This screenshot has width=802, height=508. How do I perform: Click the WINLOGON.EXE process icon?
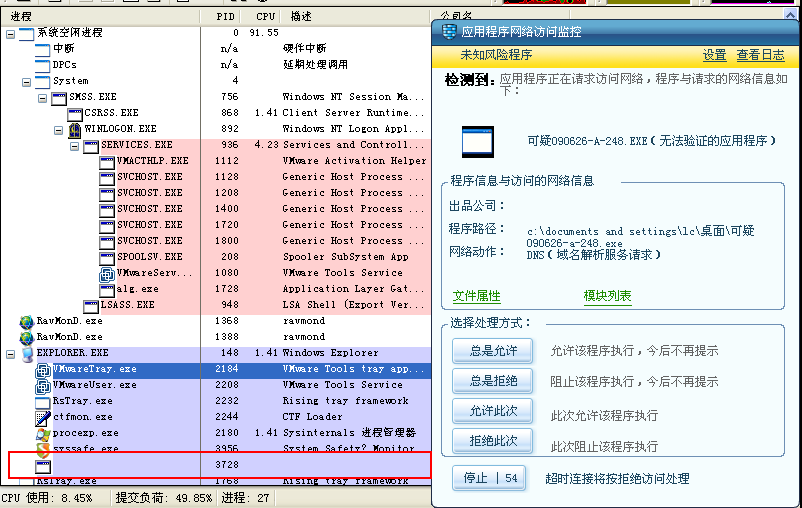(x=75, y=130)
